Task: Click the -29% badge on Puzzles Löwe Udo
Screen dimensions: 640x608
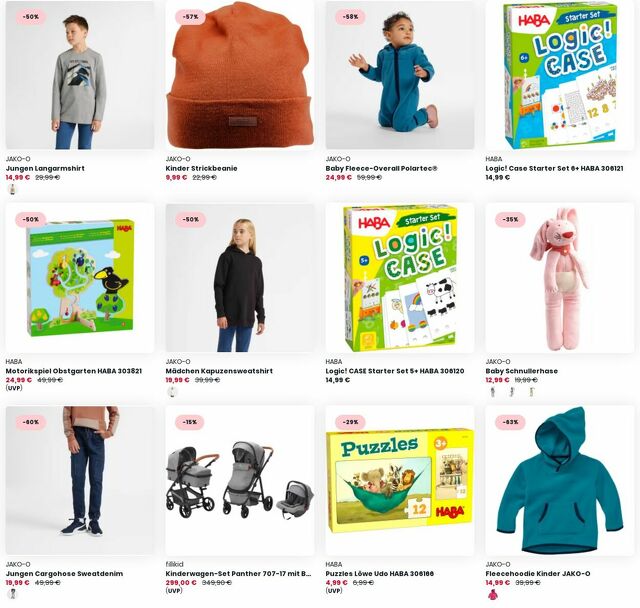Action: (x=351, y=422)
